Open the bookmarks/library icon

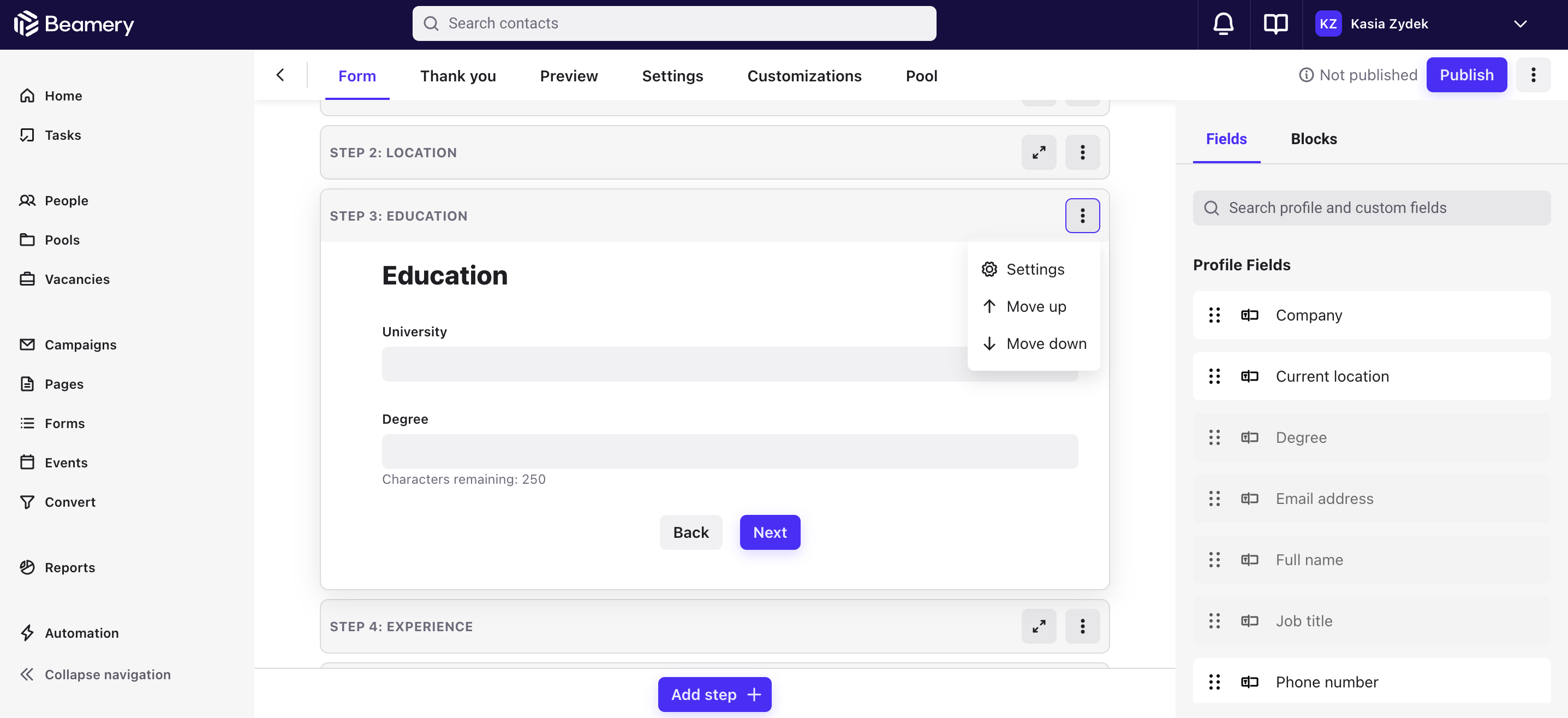click(x=1276, y=23)
